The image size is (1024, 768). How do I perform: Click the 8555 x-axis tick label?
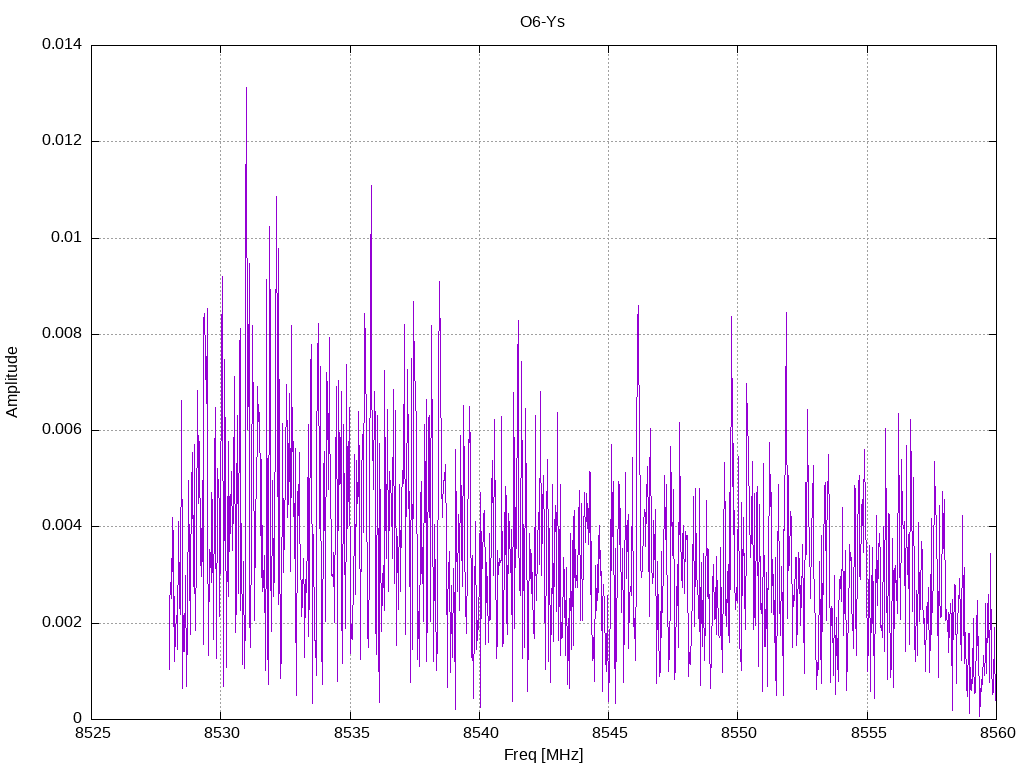click(868, 733)
